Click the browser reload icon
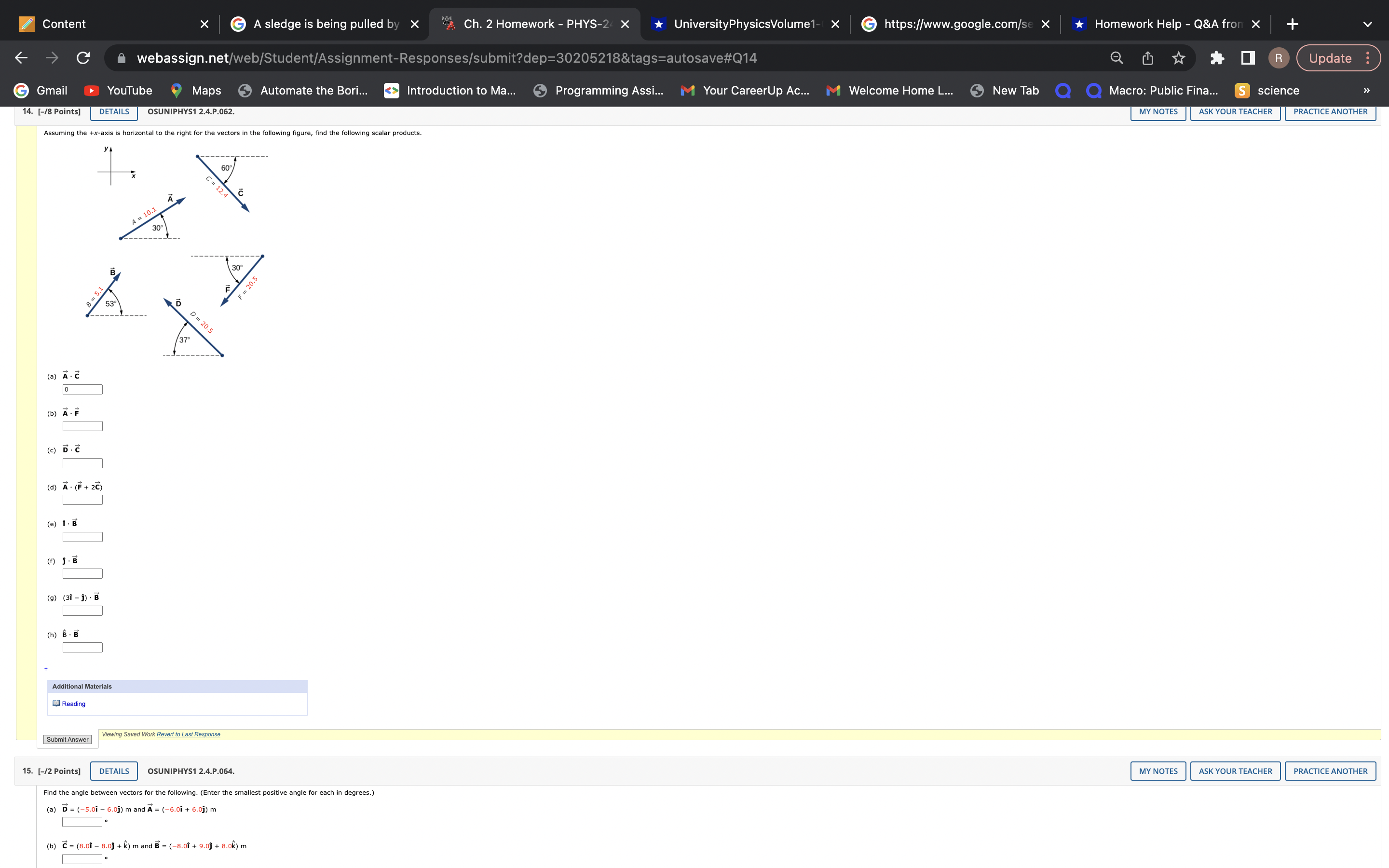The width and height of the screenshot is (1389, 868). (83, 58)
